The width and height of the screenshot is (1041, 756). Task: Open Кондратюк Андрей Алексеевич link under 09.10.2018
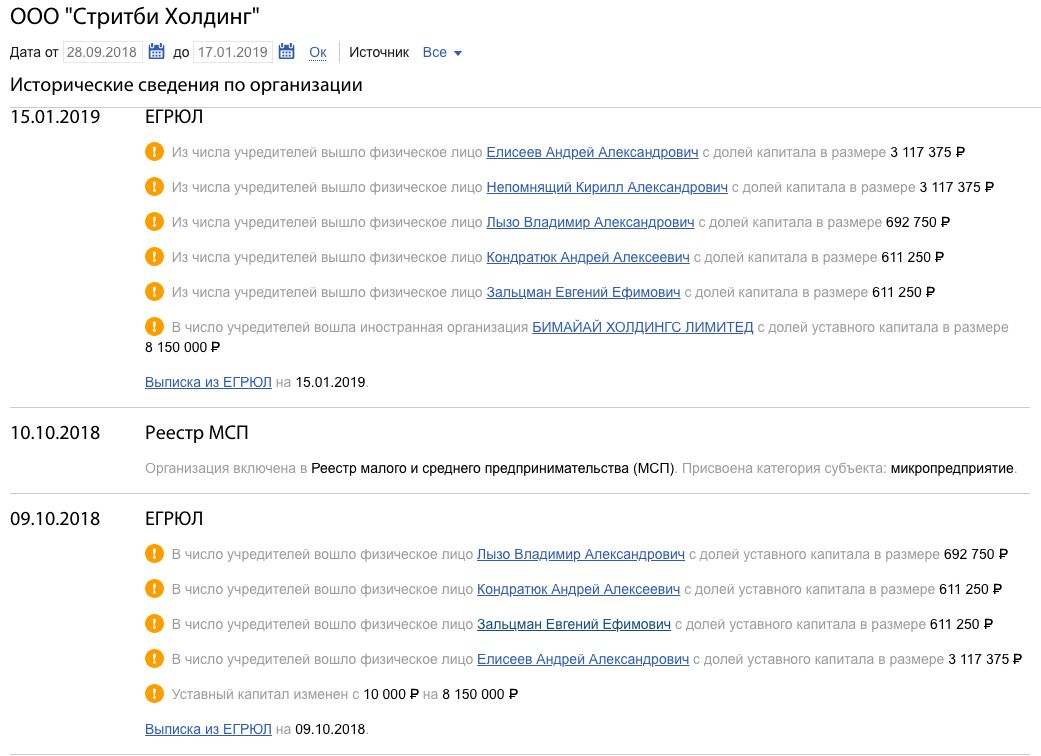click(x=578, y=589)
